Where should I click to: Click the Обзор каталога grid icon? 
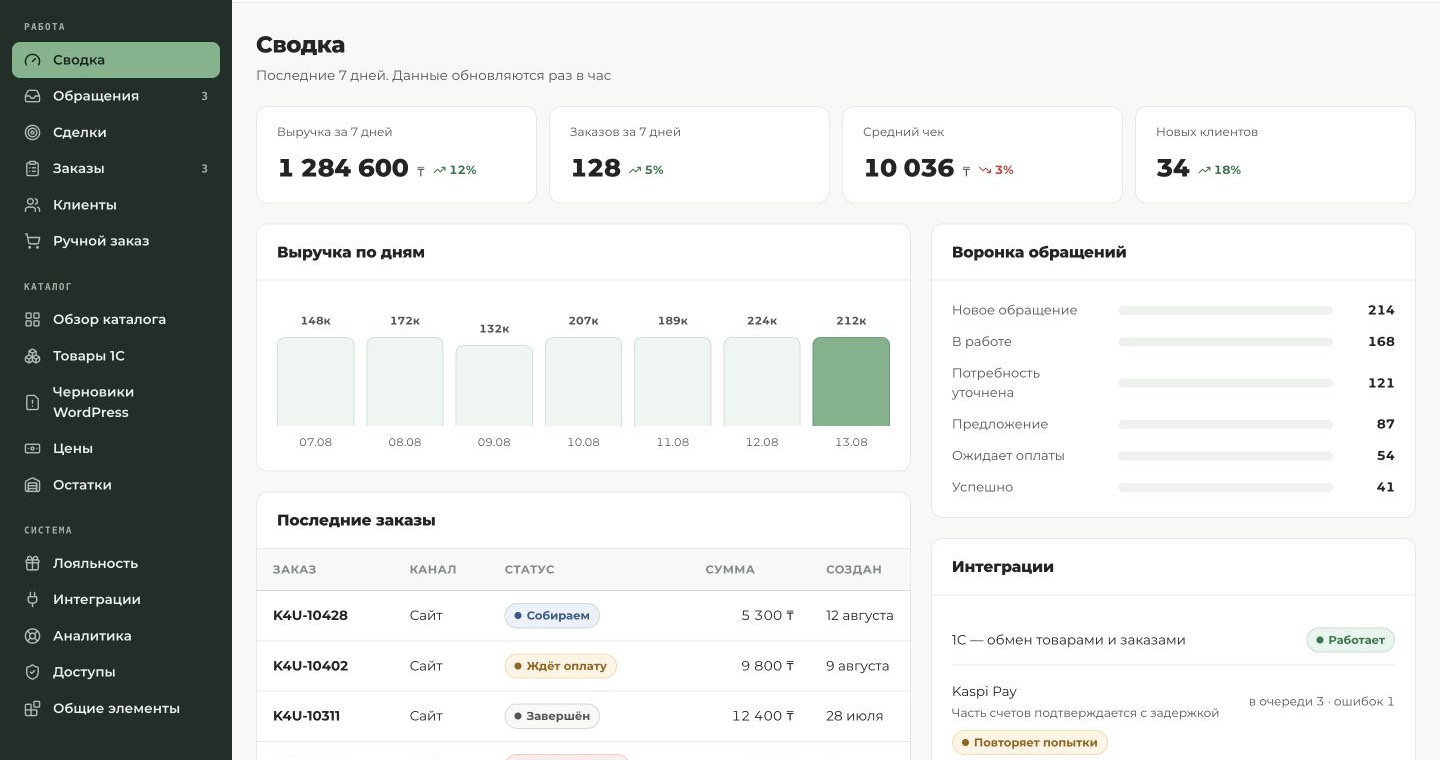pos(33,320)
